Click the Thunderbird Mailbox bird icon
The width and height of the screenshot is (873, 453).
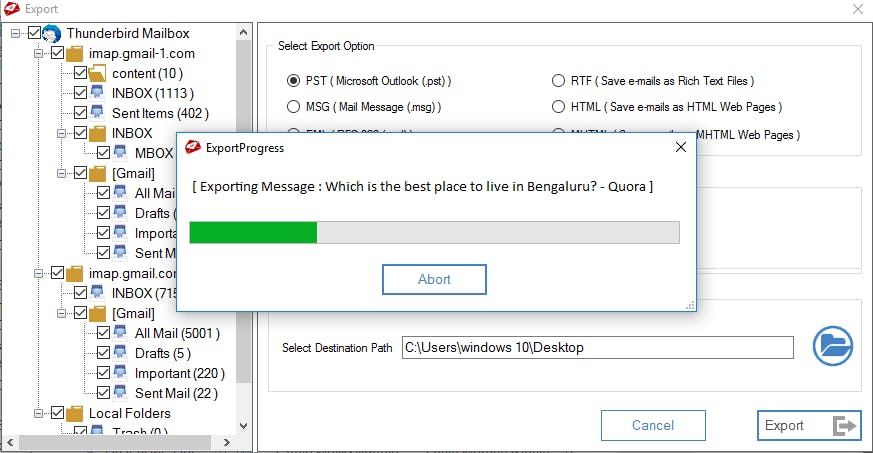point(52,33)
